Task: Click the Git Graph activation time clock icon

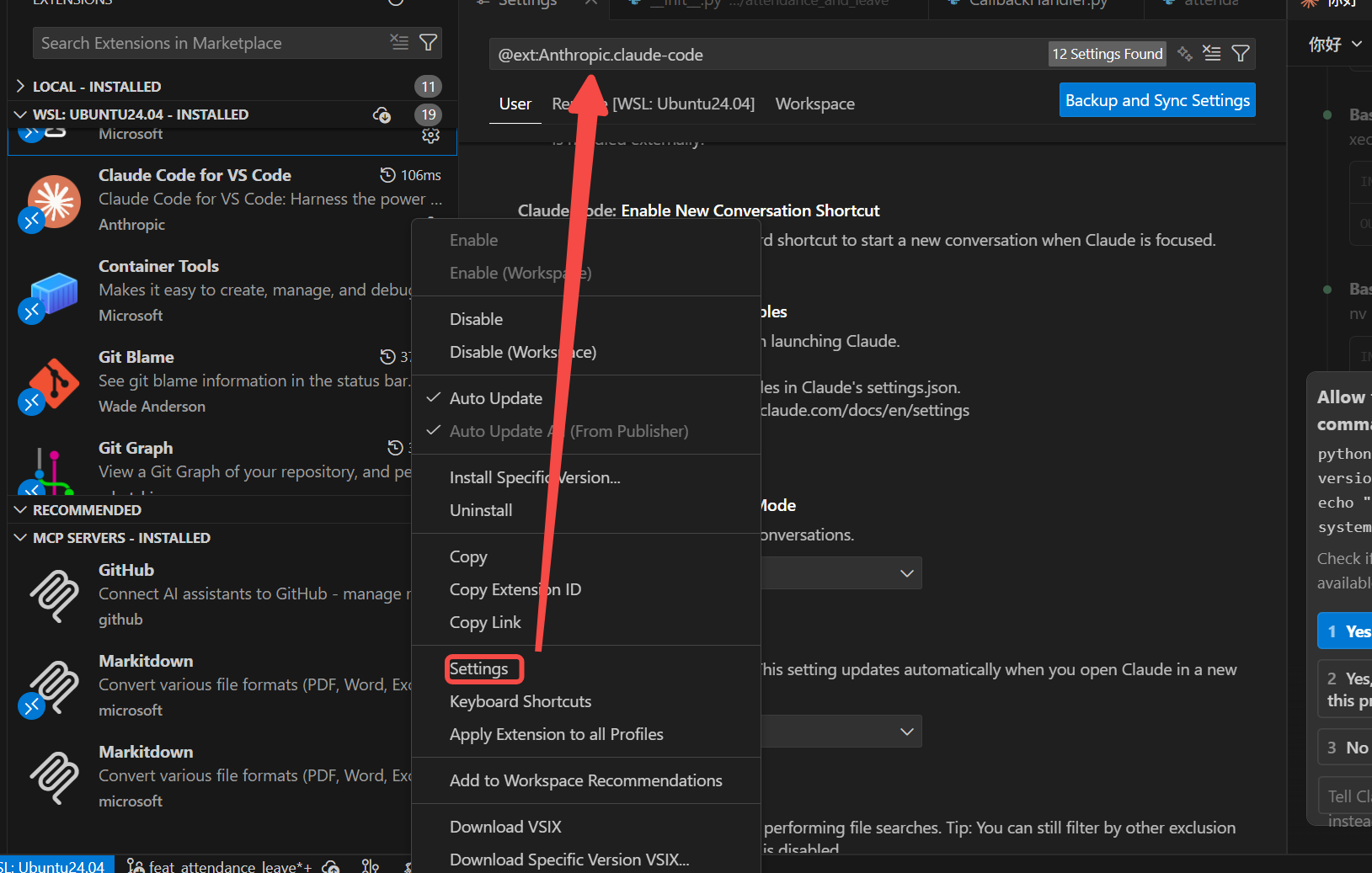Action: tap(395, 448)
